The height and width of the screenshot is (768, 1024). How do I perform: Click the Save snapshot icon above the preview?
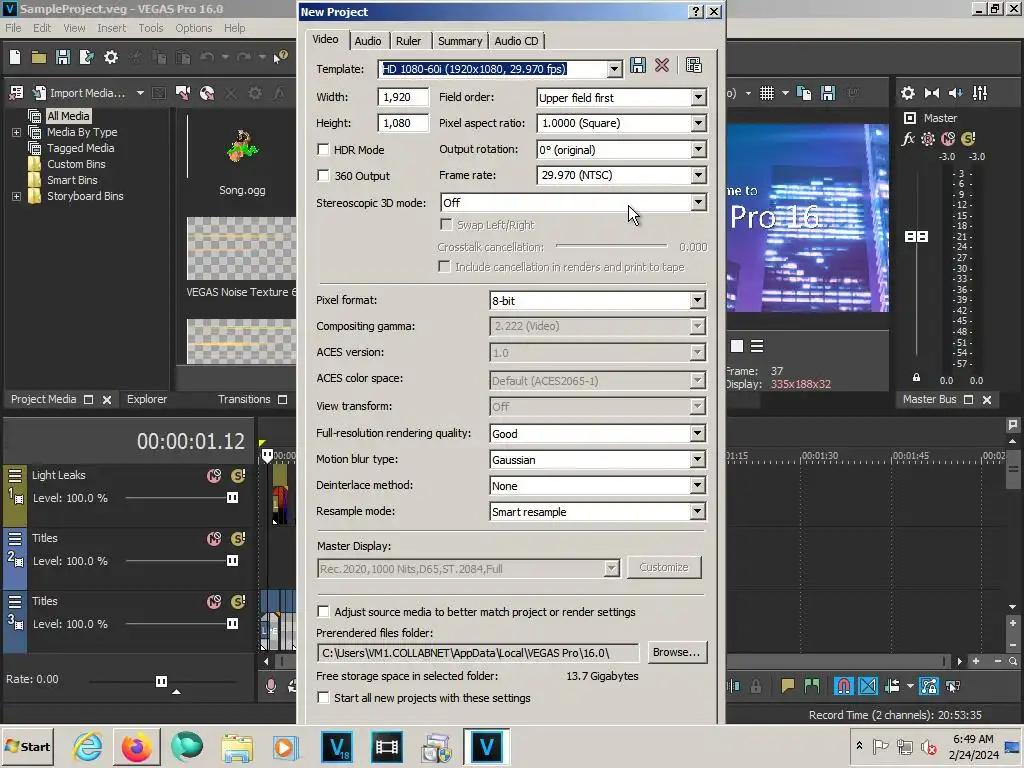coord(827,93)
